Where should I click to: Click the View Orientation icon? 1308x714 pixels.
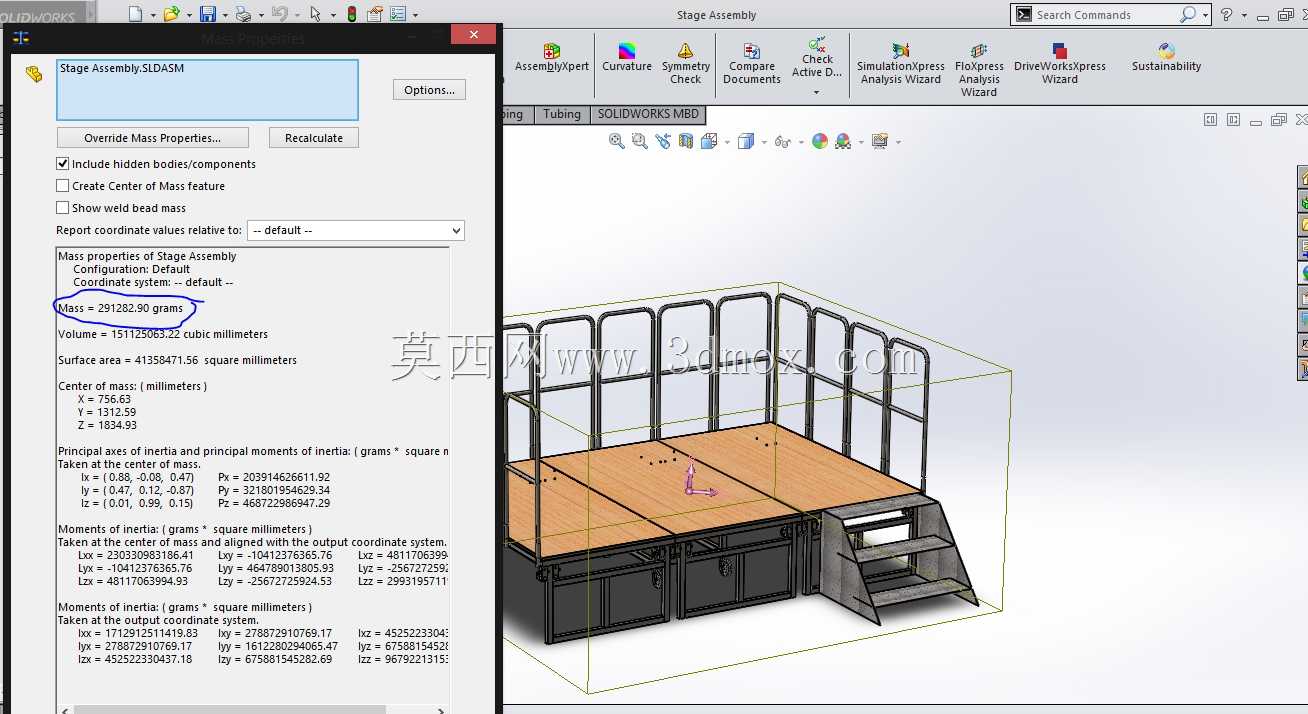click(x=709, y=141)
